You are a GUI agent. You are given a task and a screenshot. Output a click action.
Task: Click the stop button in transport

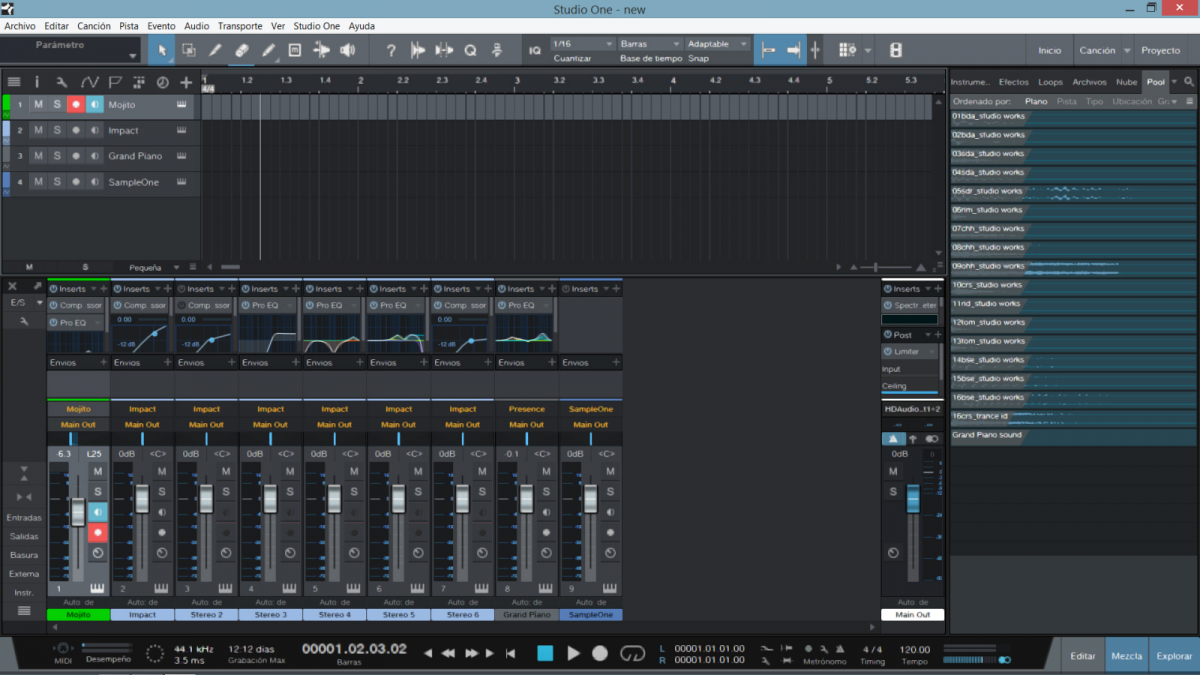[x=545, y=653]
